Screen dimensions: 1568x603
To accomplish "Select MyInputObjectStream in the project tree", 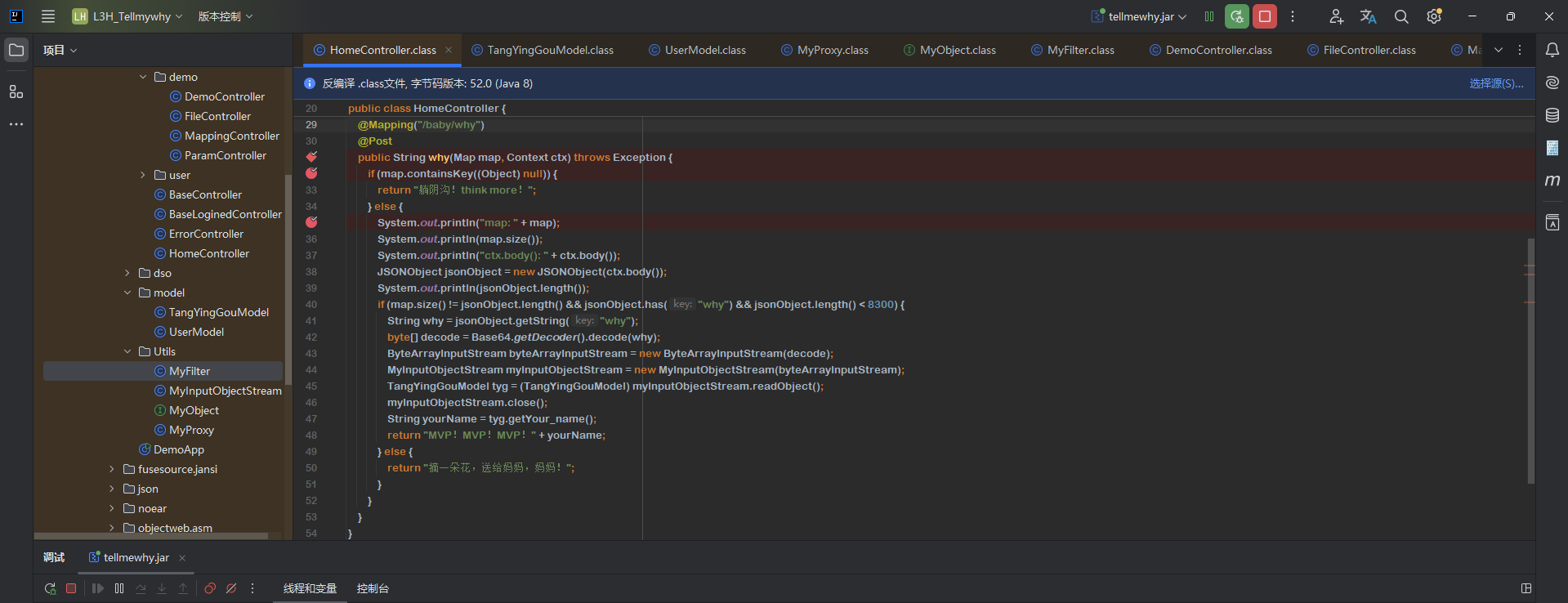I will click(225, 391).
